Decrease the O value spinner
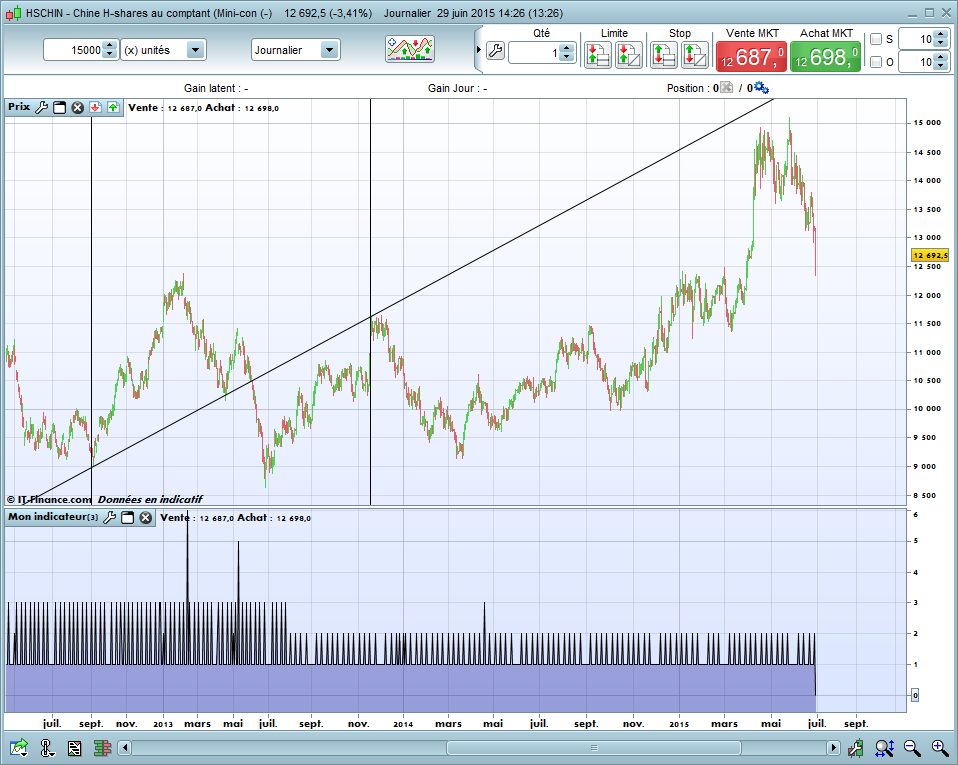Screen dimensions: 958x765 click(x=940, y=67)
